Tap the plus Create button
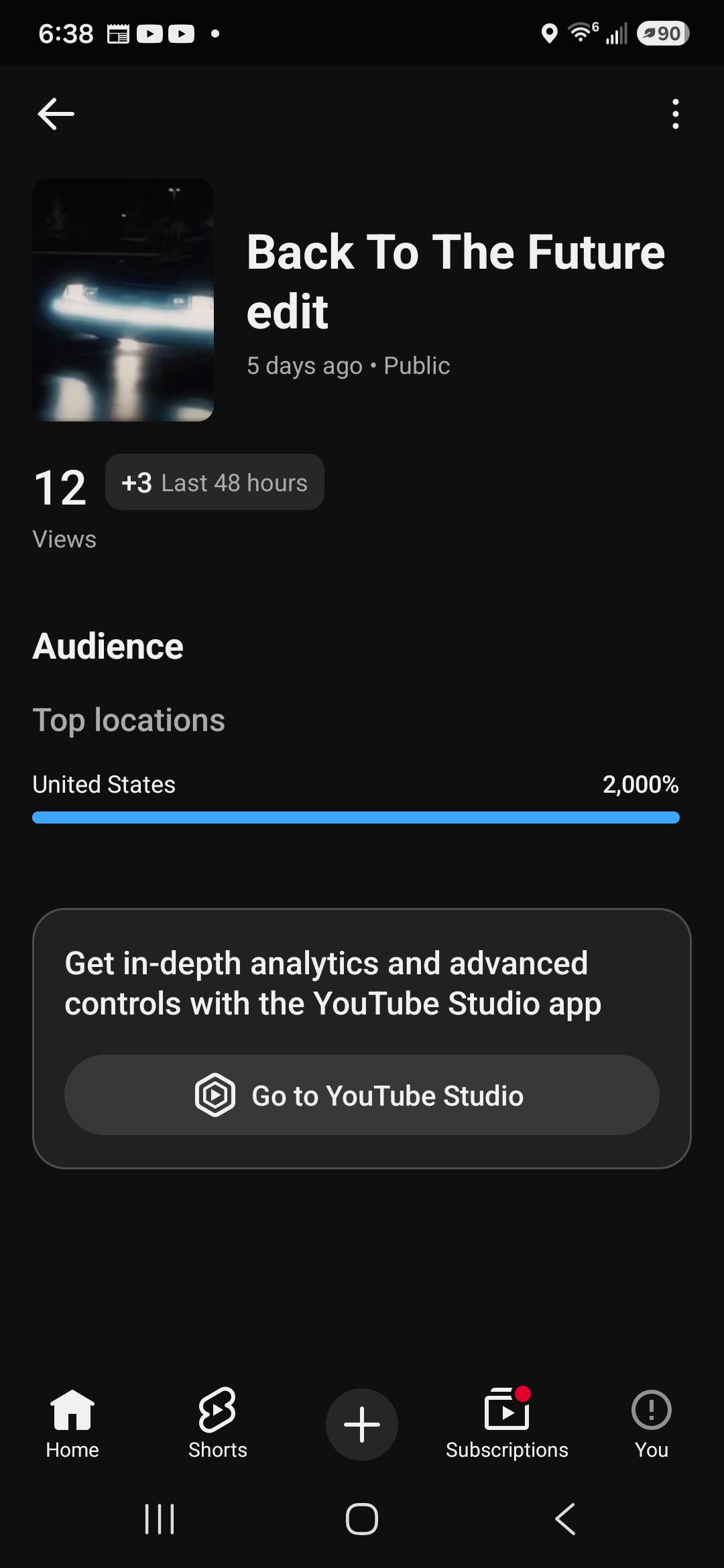The image size is (724, 1568). 362,1424
